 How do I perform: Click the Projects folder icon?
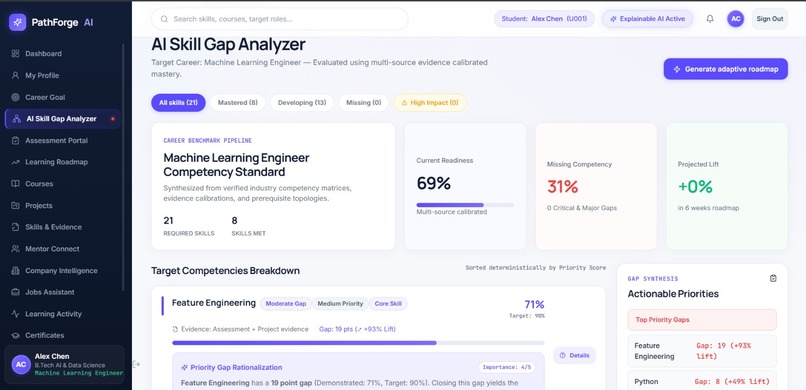pyautogui.click(x=15, y=206)
